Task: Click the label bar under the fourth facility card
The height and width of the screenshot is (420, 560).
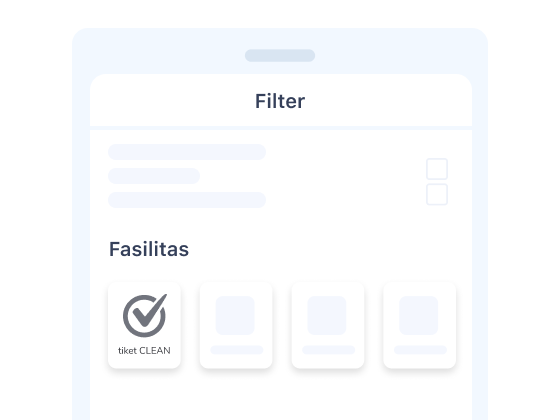Action: [420, 350]
